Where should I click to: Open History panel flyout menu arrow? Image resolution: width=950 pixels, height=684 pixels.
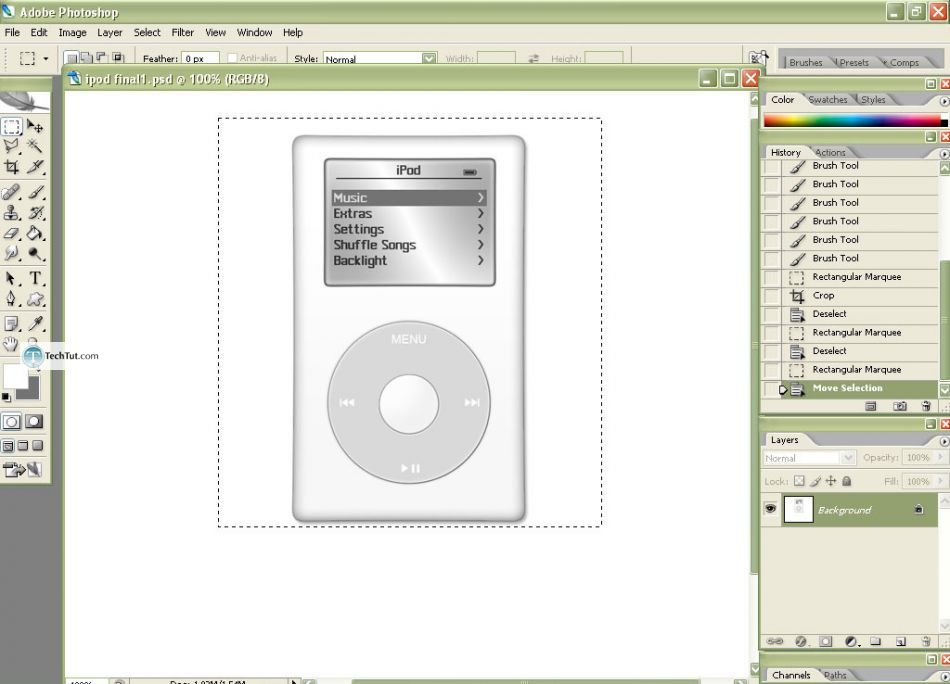pos(944,154)
